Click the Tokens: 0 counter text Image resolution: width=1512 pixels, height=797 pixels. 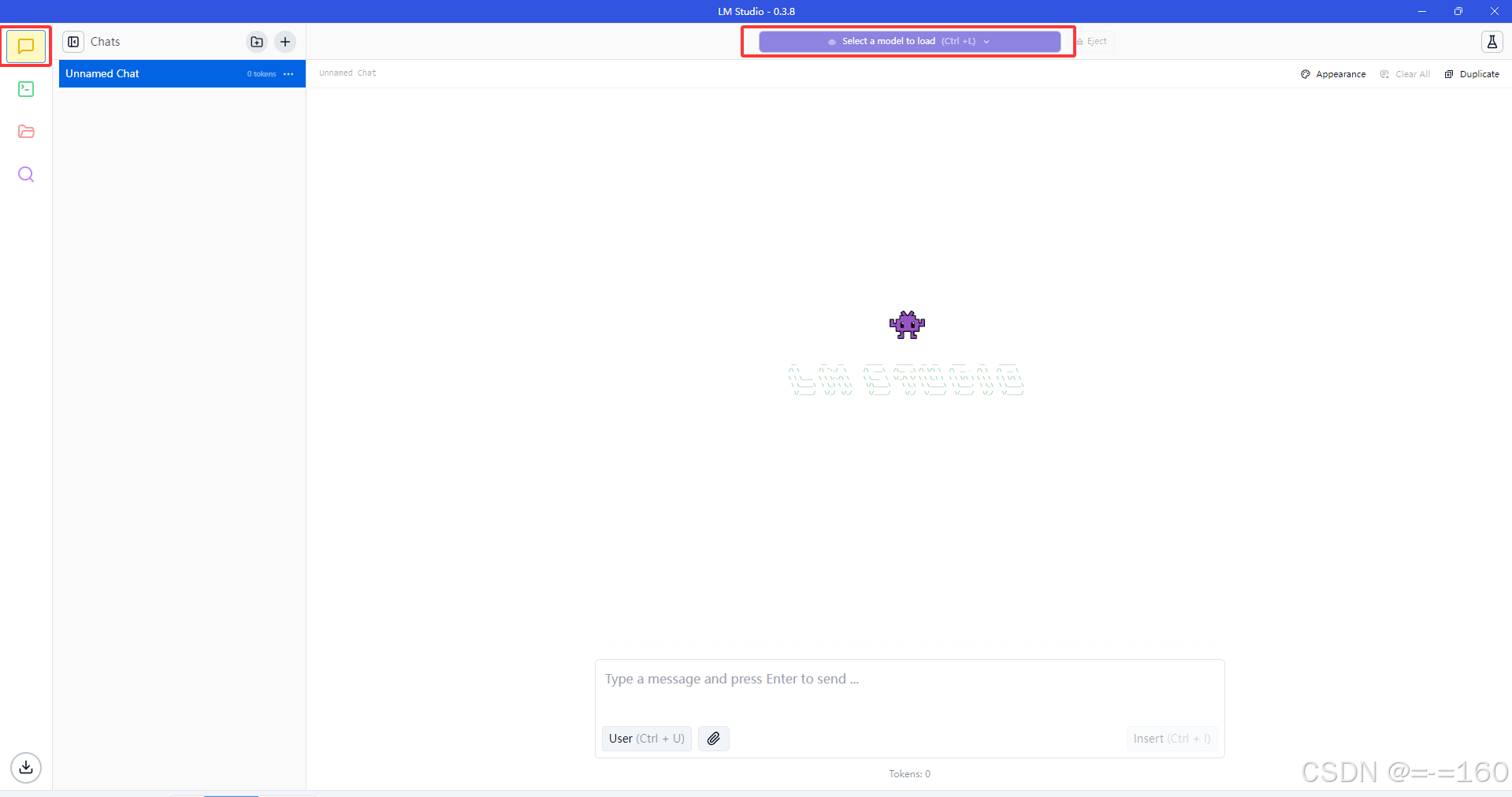click(x=909, y=774)
